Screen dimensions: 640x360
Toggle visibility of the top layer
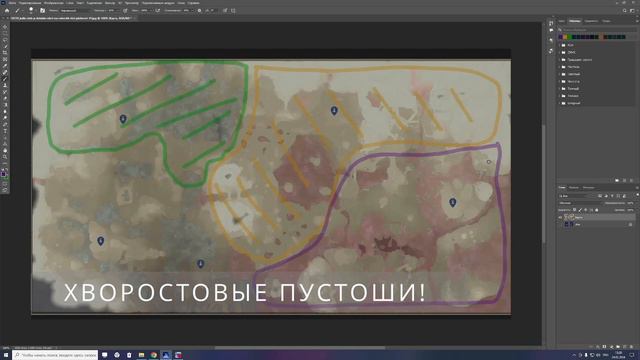[x=560, y=218]
